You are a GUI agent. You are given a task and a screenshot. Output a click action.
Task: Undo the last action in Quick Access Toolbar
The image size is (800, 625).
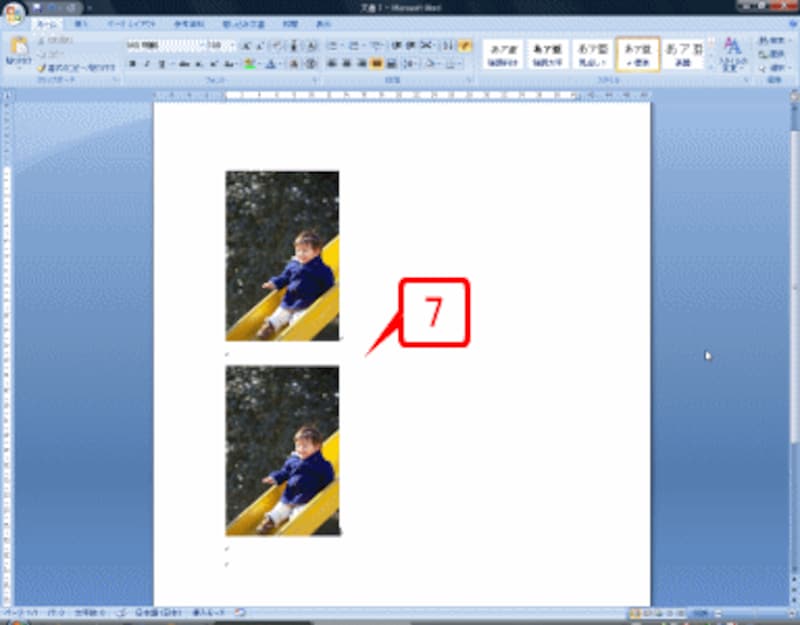[x=54, y=8]
